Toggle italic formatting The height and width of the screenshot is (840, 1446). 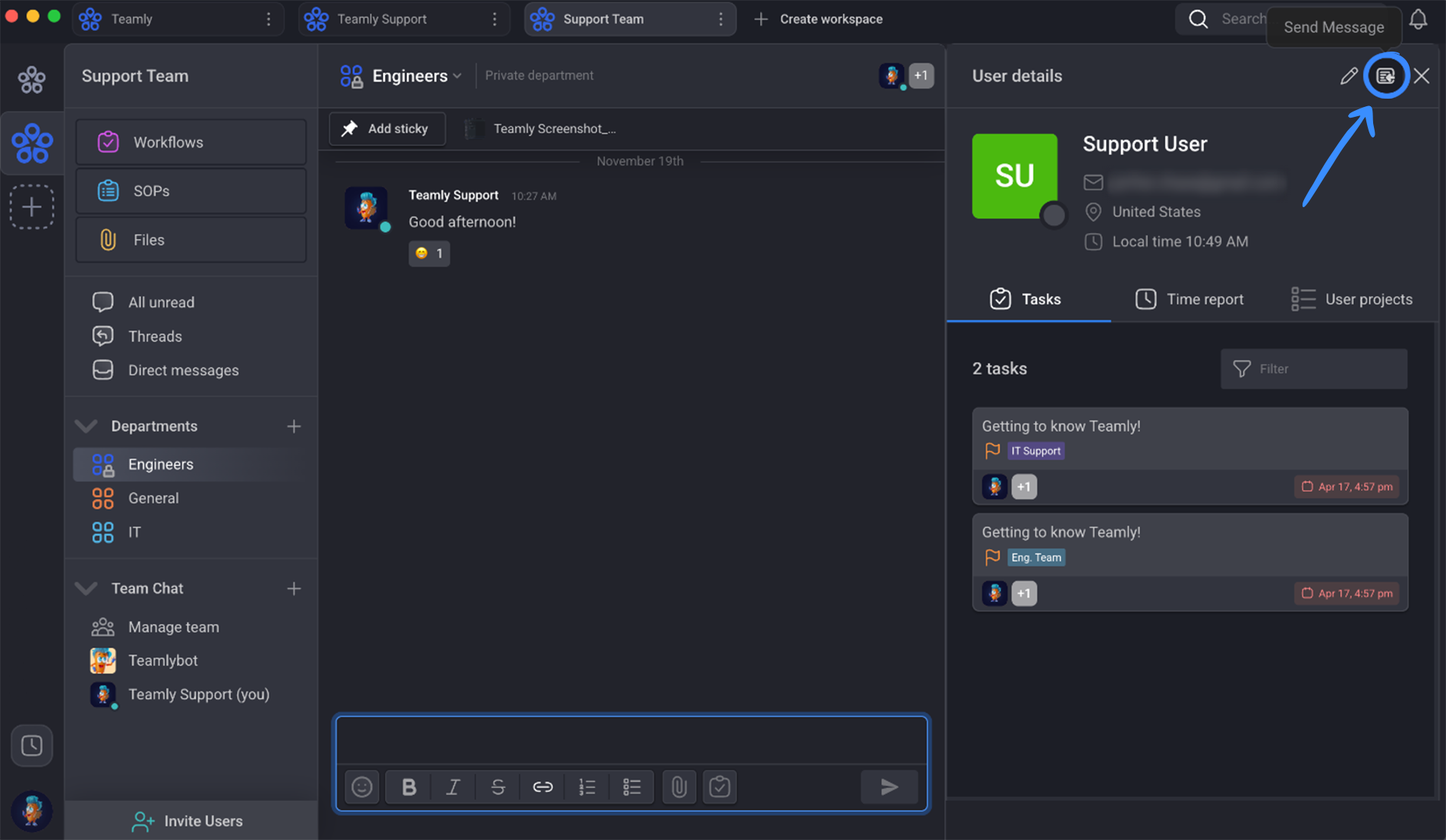click(x=453, y=787)
